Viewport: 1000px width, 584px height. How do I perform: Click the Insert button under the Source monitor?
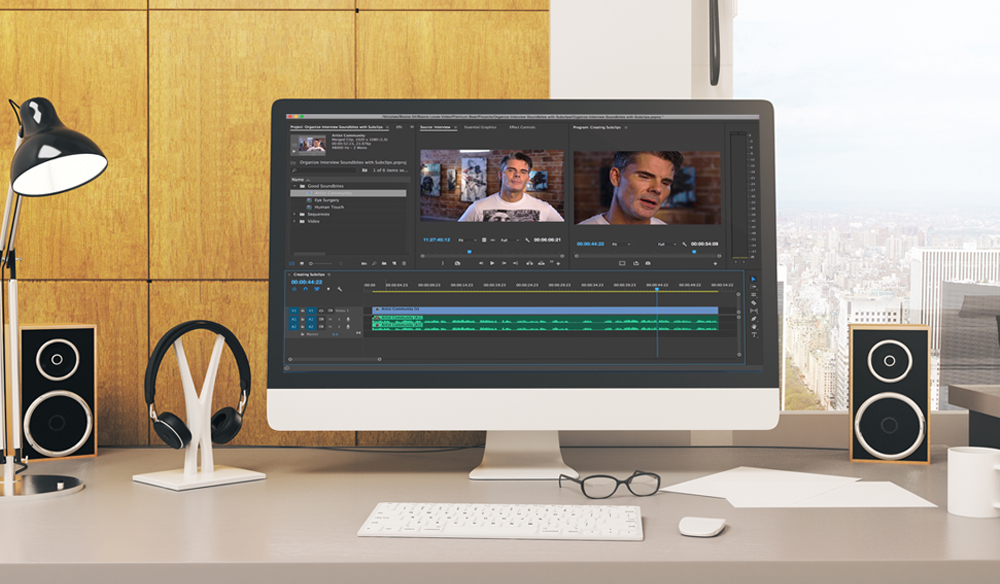pyautogui.click(x=529, y=262)
